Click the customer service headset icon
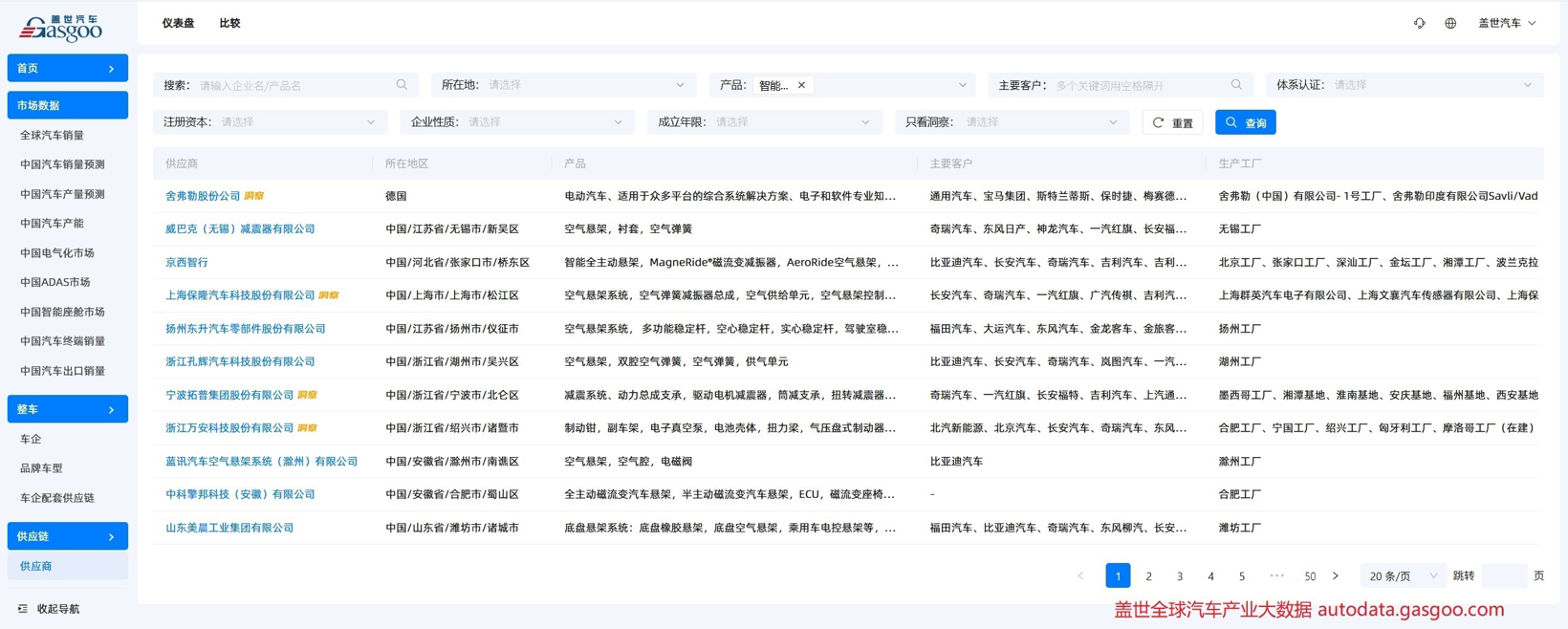 point(1419,23)
